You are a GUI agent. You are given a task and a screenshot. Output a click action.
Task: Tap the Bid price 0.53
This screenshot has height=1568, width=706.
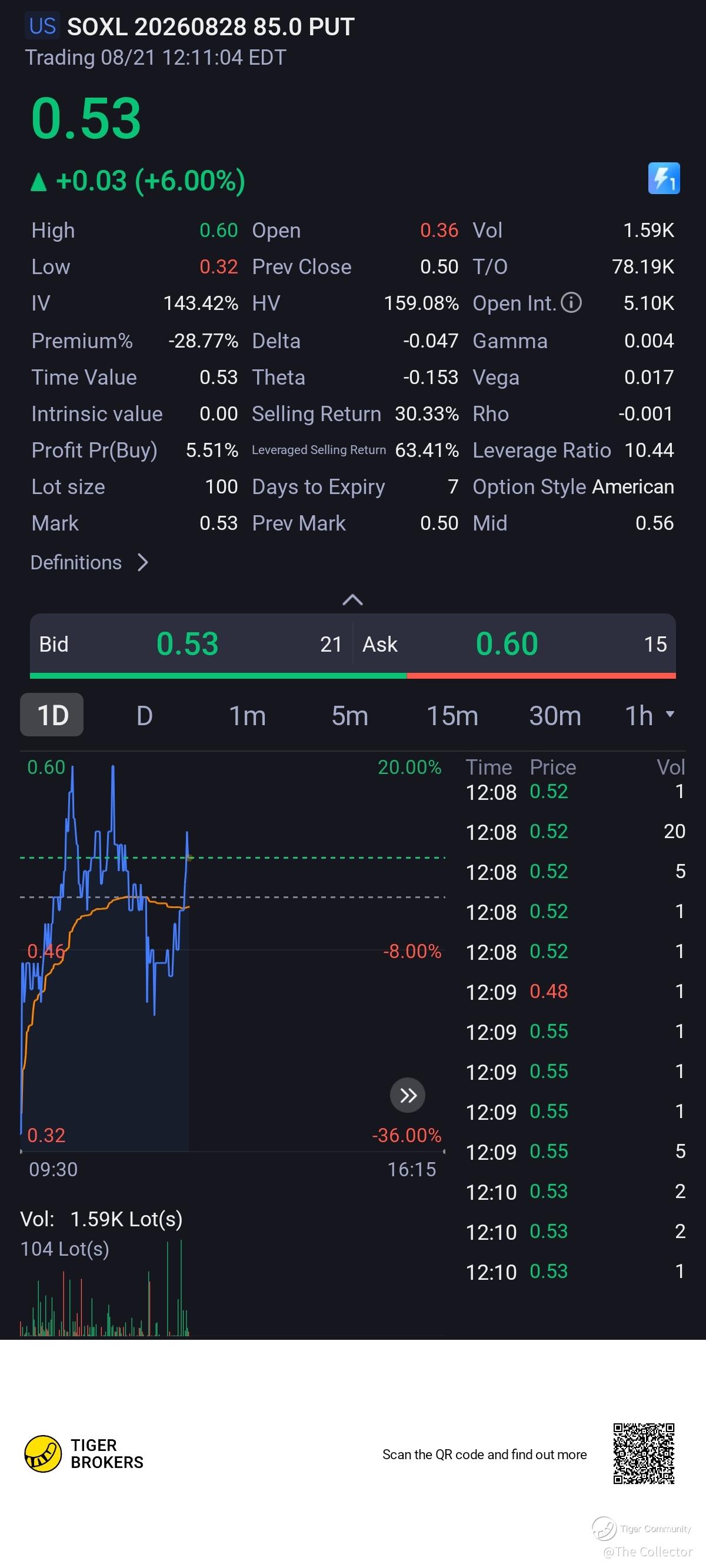187,644
